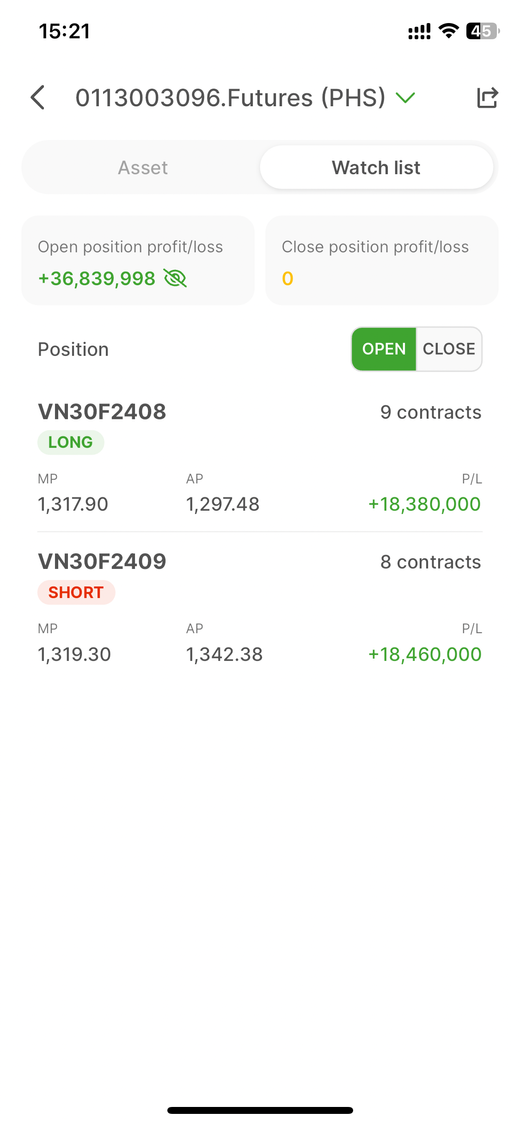
Task: Open VN30F2408 position details
Action: (260, 457)
